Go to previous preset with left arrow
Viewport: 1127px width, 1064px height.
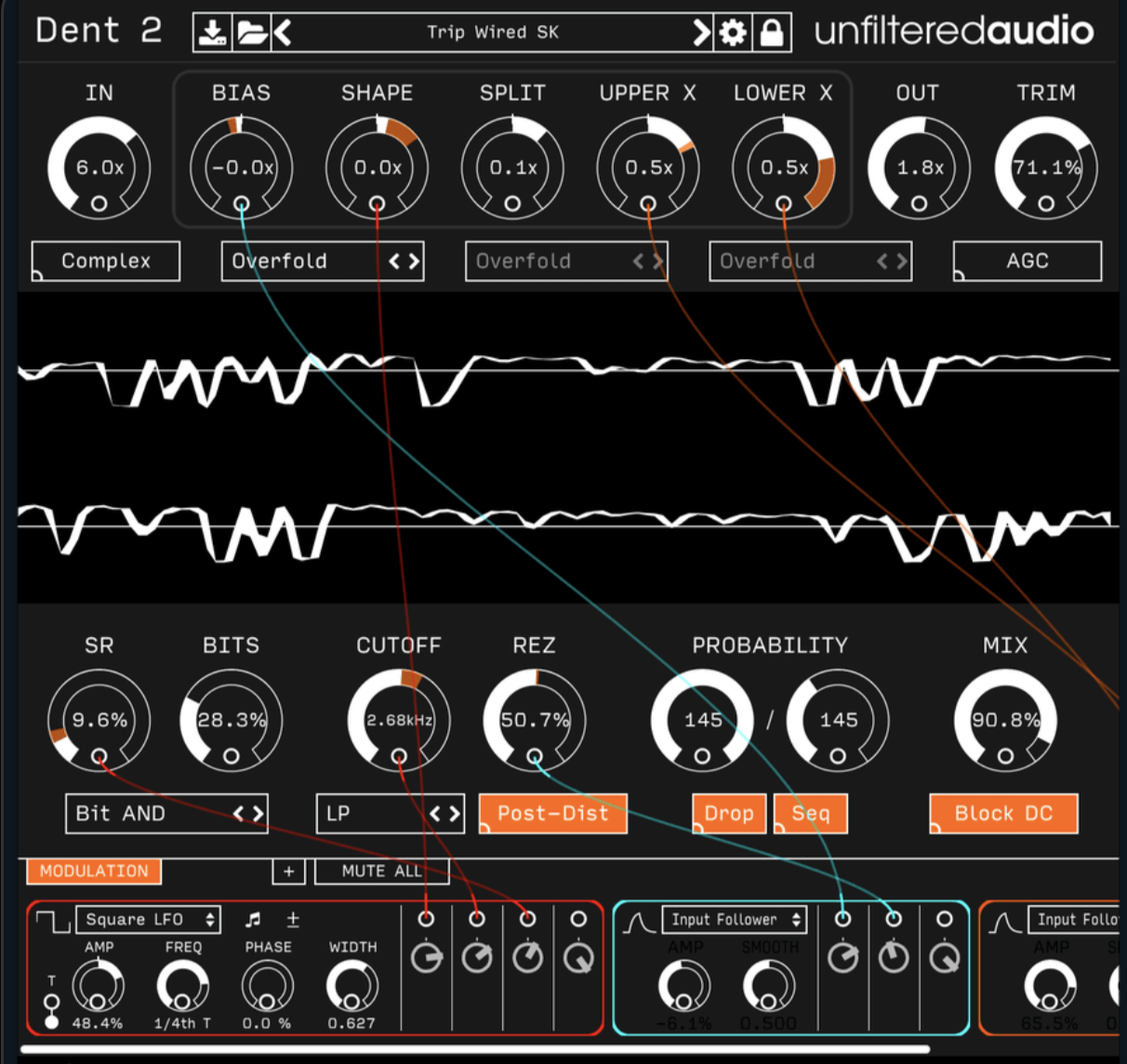point(283,33)
